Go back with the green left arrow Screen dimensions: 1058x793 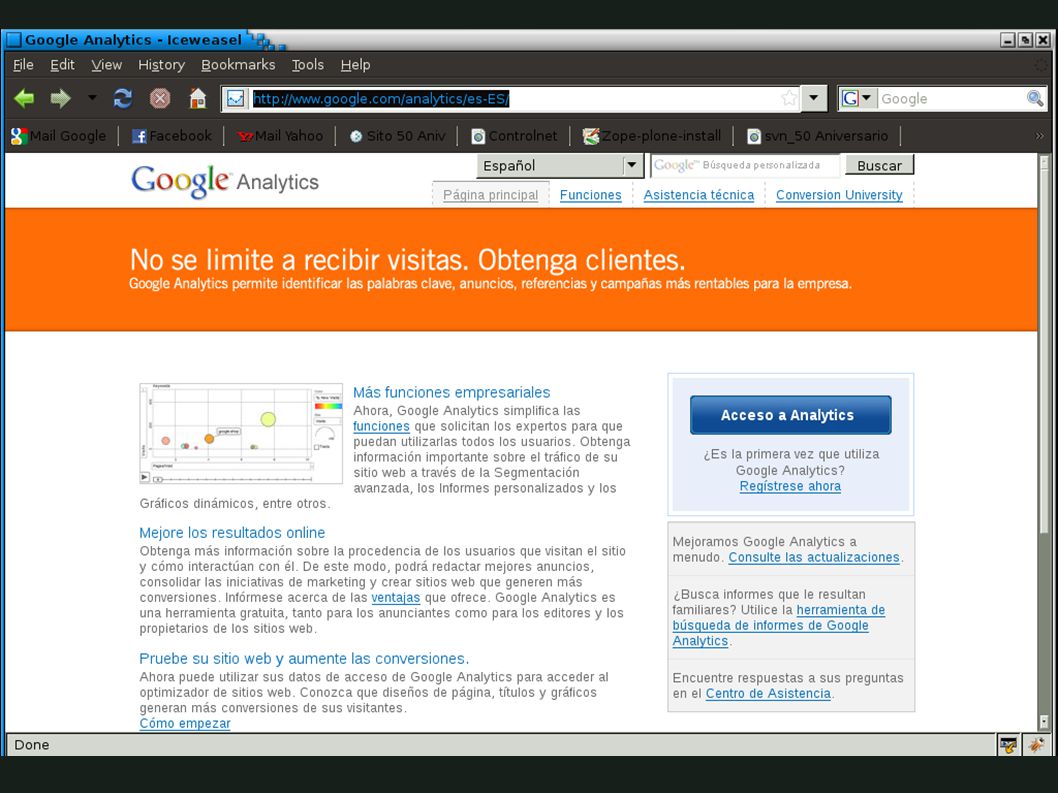24,99
